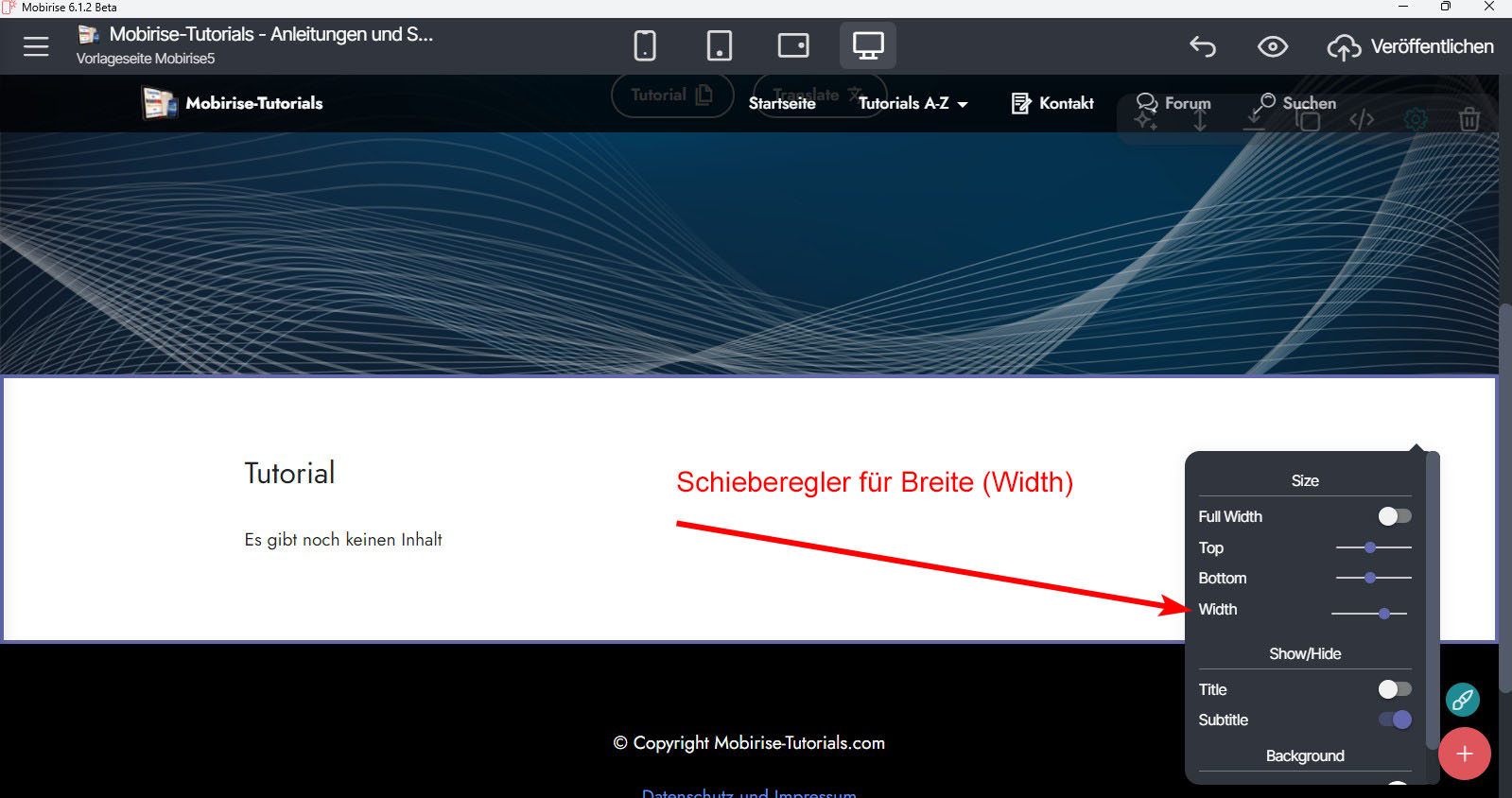The height and width of the screenshot is (798, 1512).
Task: Click the move block up/down arrow
Action: [x=1200, y=120]
